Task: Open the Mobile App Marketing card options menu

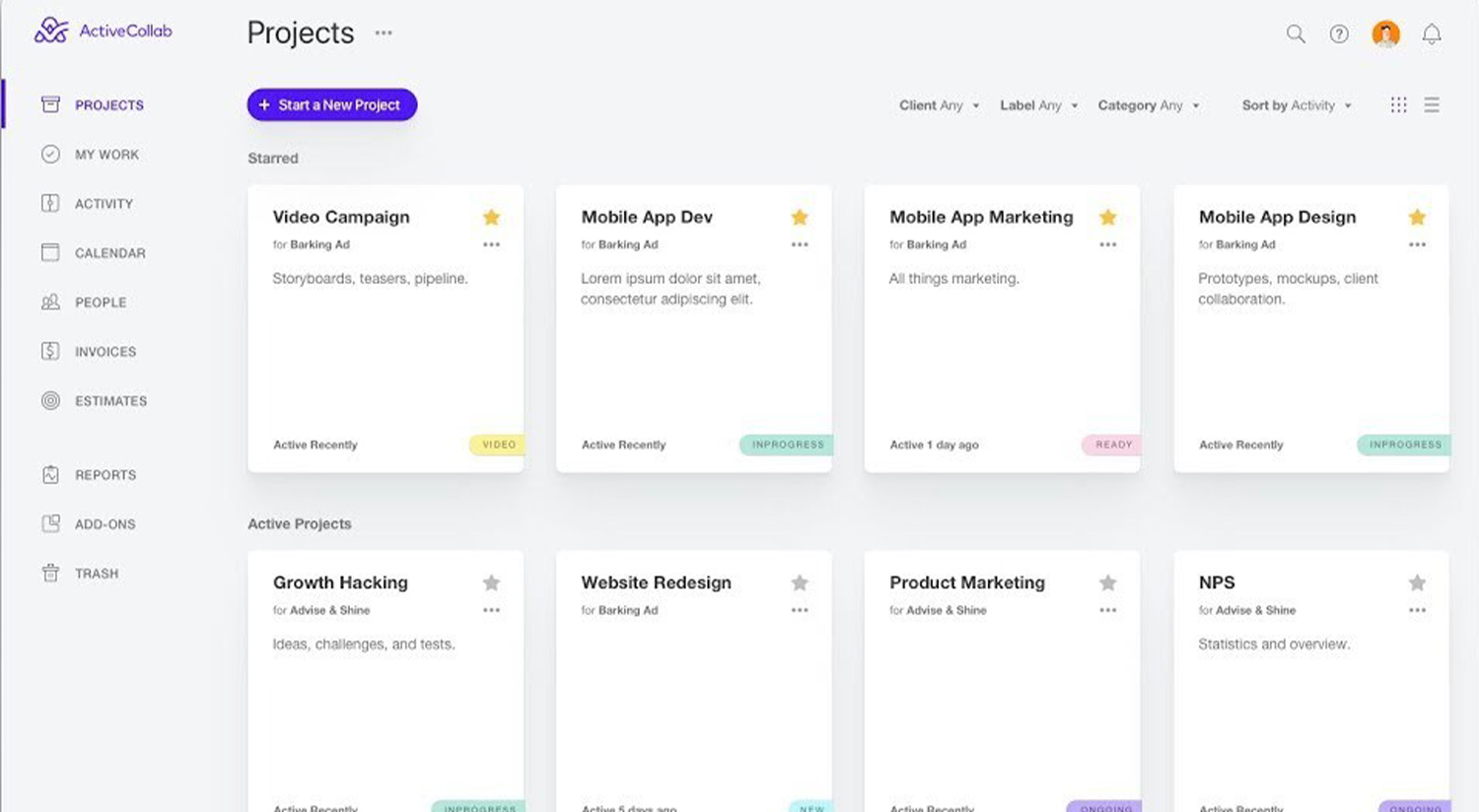Action: pyautogui.click(x=1107, y=244)
